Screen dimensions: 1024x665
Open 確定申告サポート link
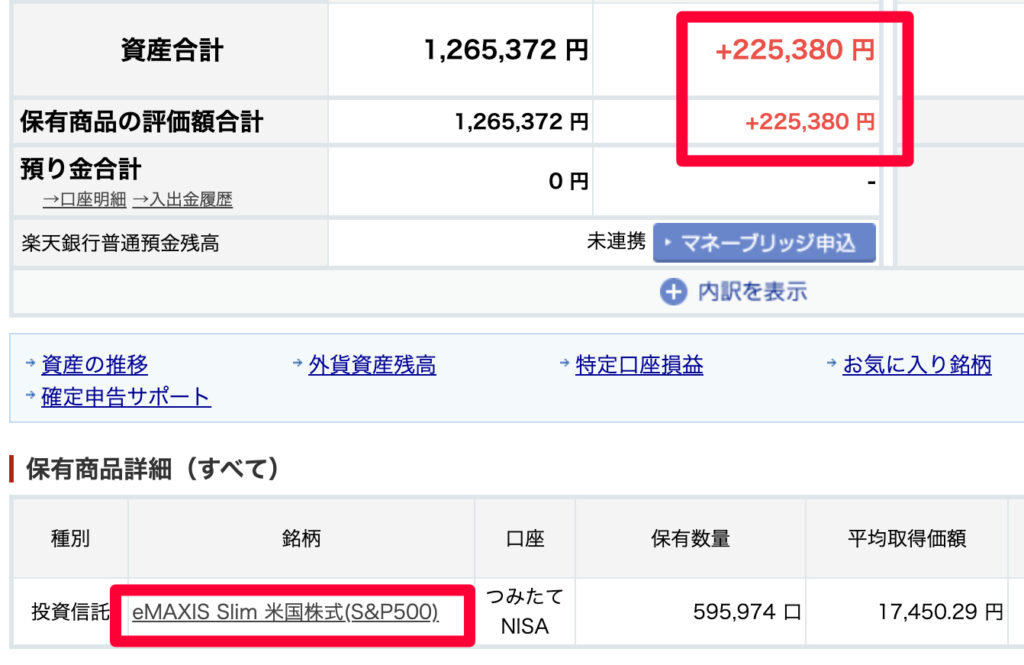126,397
